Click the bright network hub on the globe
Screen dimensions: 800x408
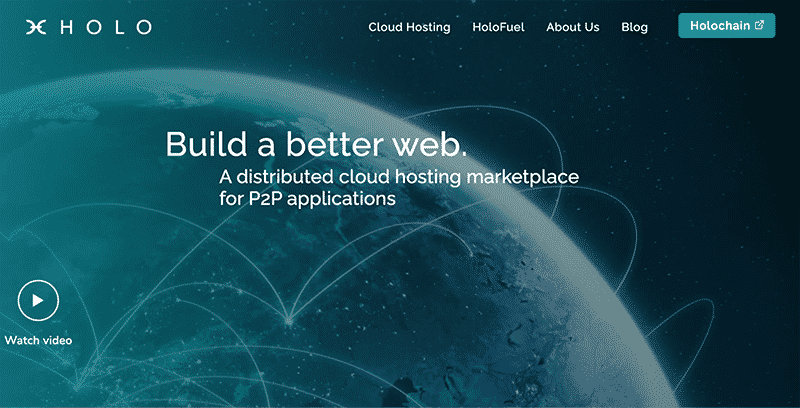[289, 321]
